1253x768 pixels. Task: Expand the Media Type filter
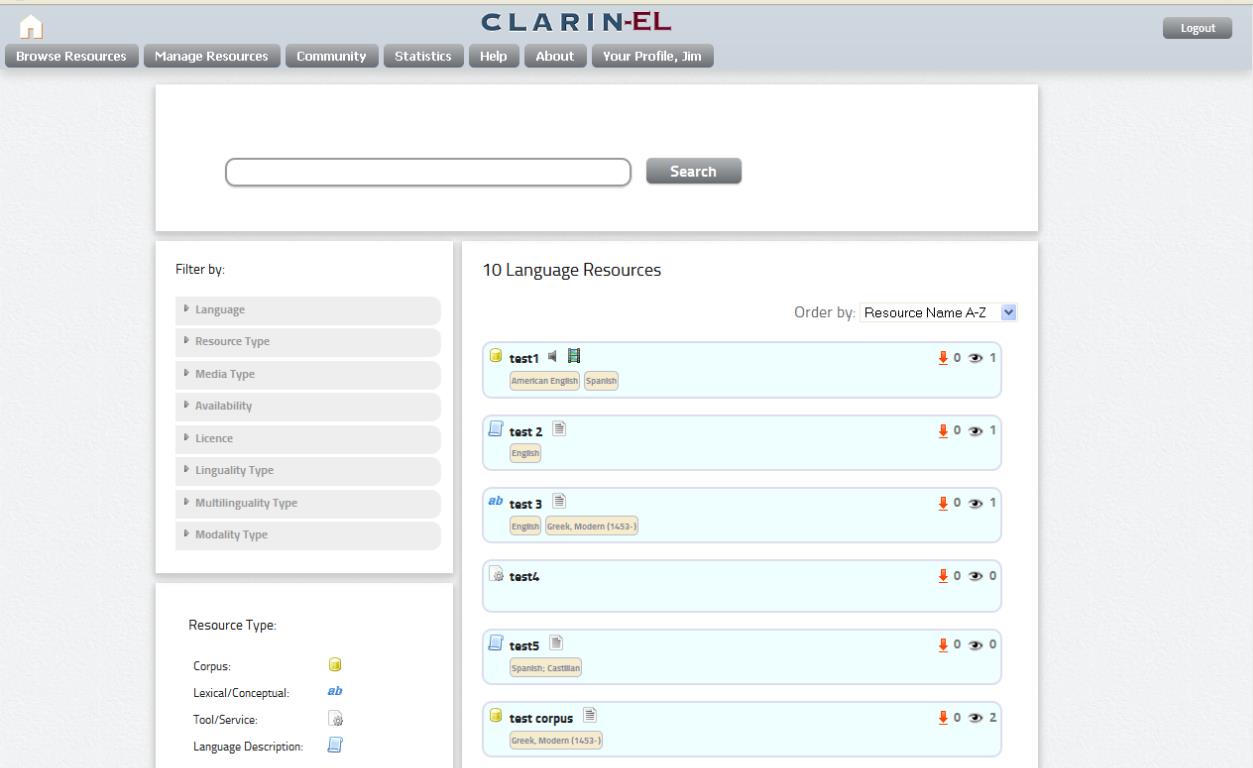308,374
